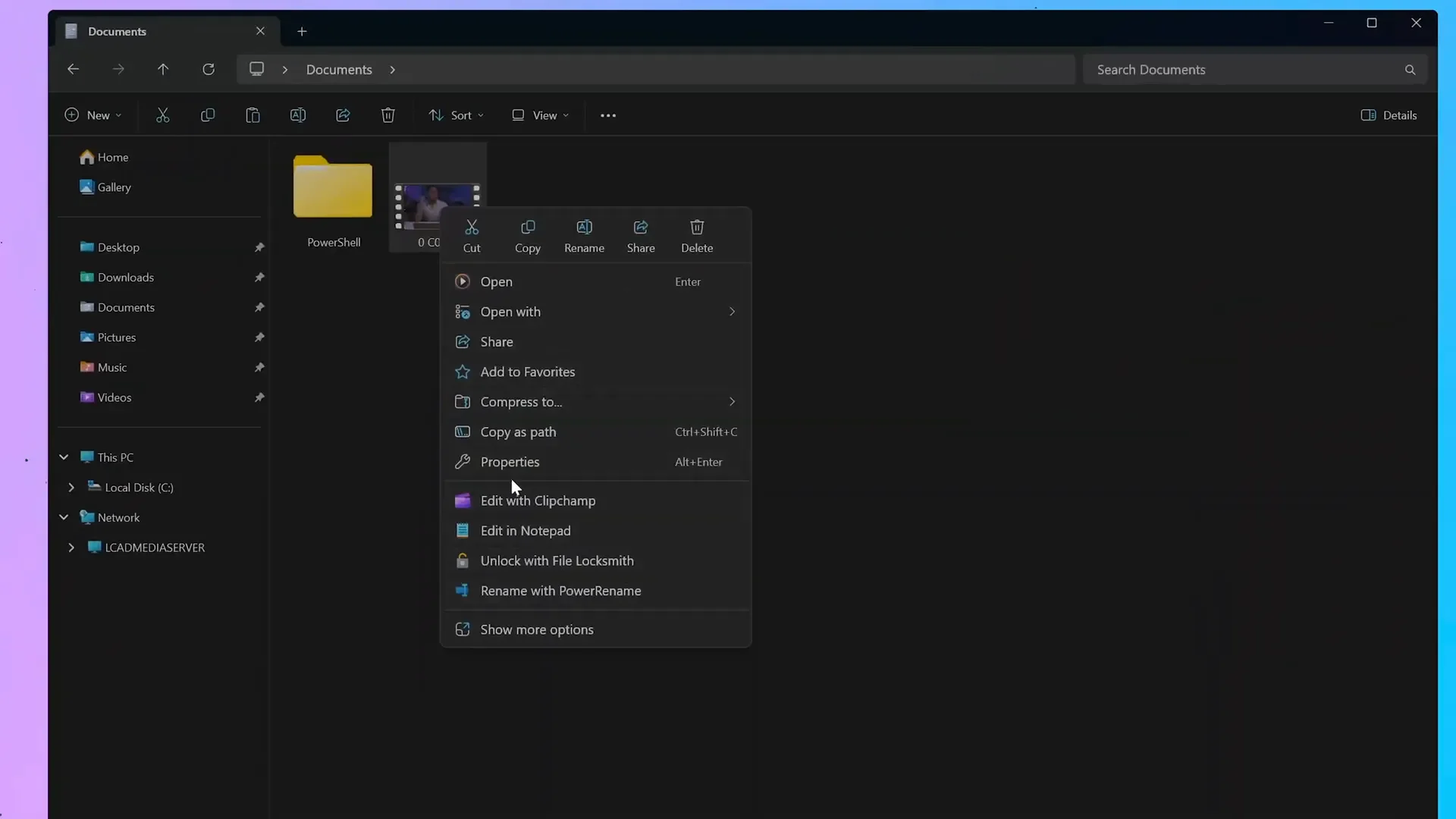
Task: Unpin Desktop from Quick access
Action: pyautogui.click(x=259, y=247)
